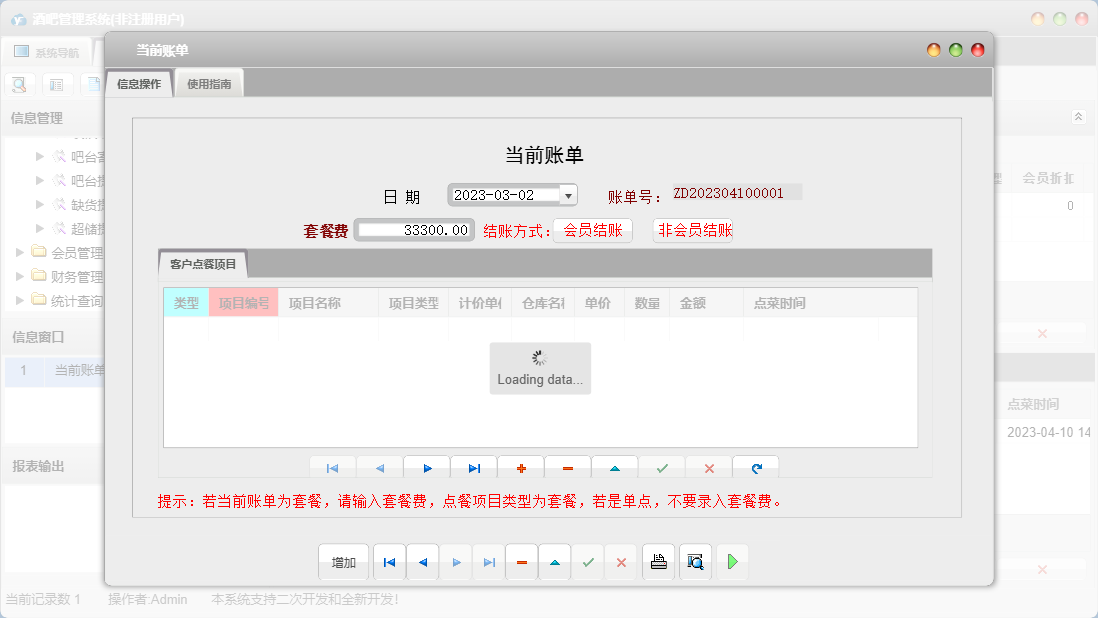Screen dimensions: 1098x618
Task: Click the first-record navigation icon in the bottom toolbar
Action: click(x=389, y=561)
